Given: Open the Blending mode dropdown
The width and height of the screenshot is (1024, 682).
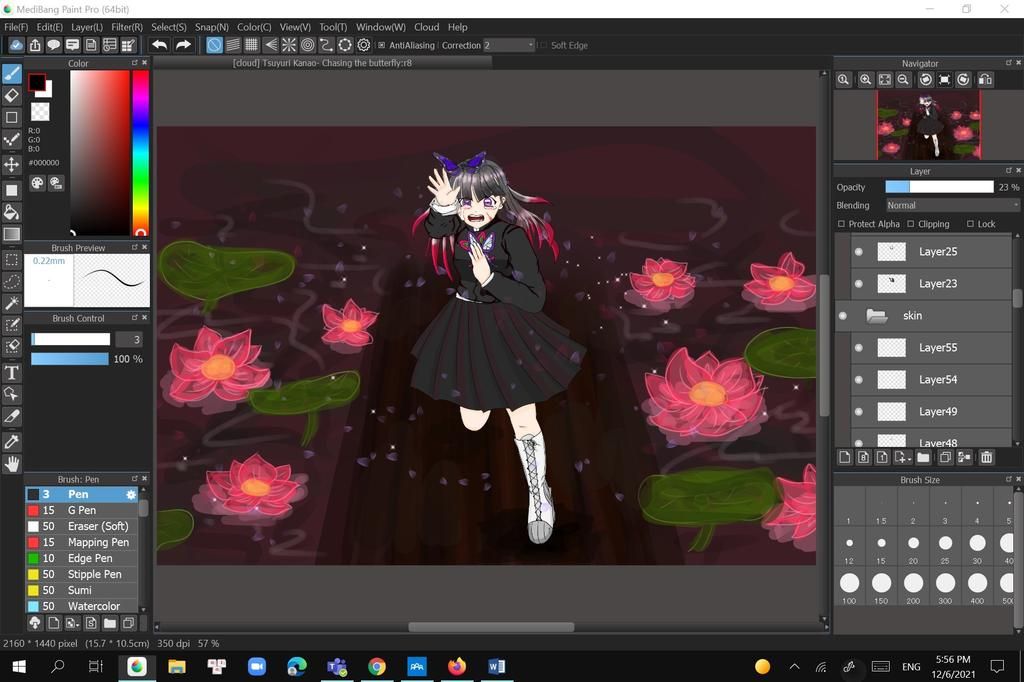Looking at the screenshot, I should pyautogui.click(x=952, y=205).
